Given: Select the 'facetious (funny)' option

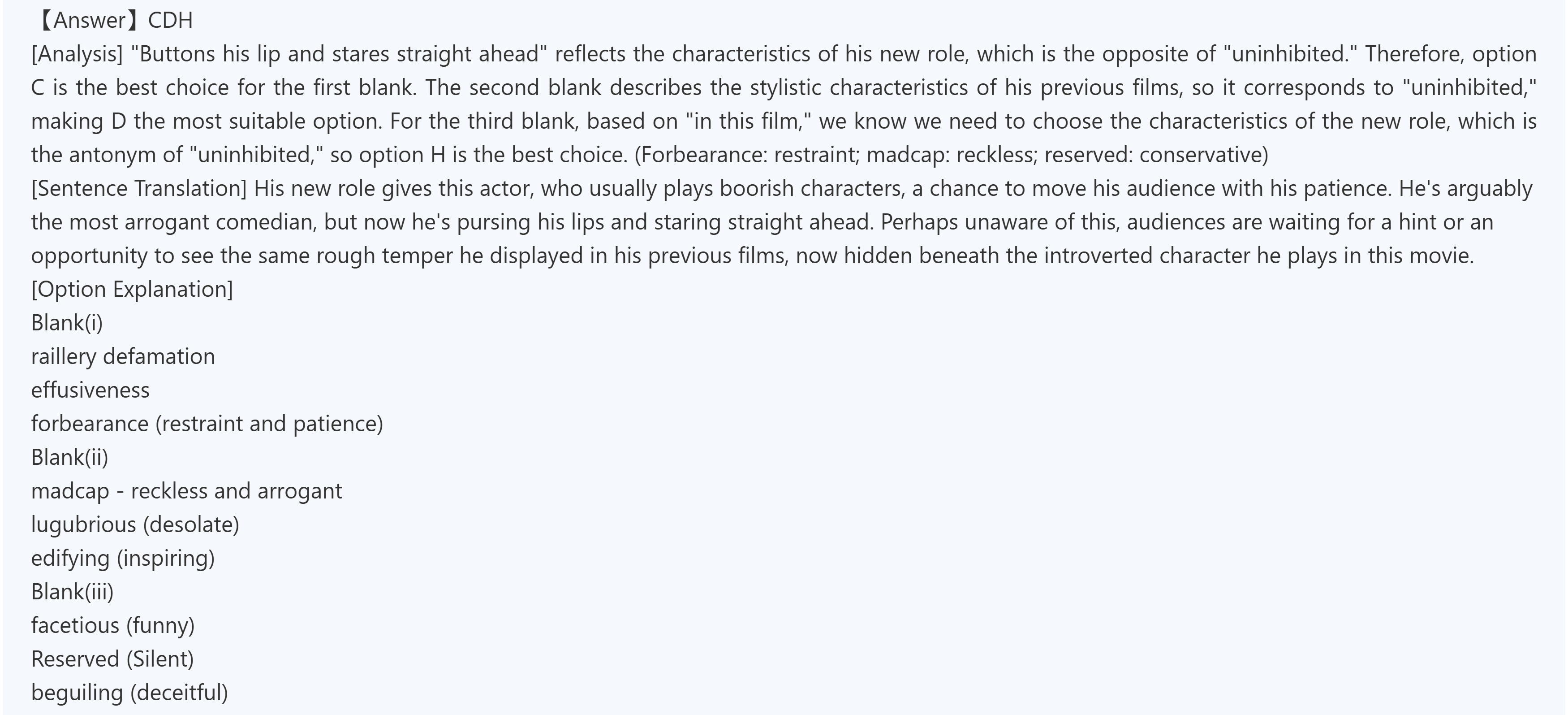Looking at the screenshot, I should (112, 625).
